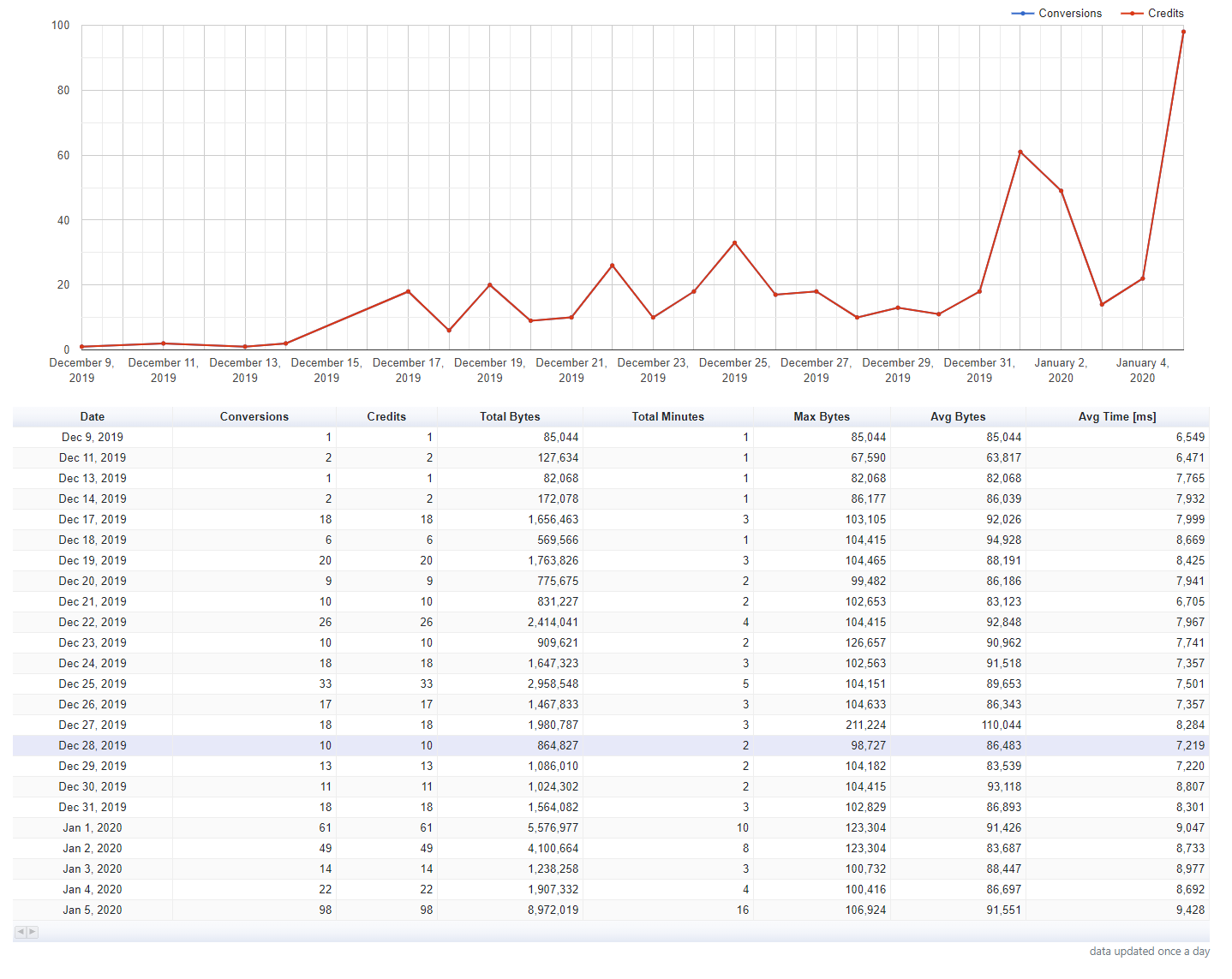Image resolution: width=1232 pixels, height=979 pixels.
Task: Click the Dec 9, 2019 date cell
Action: [93, 438]
